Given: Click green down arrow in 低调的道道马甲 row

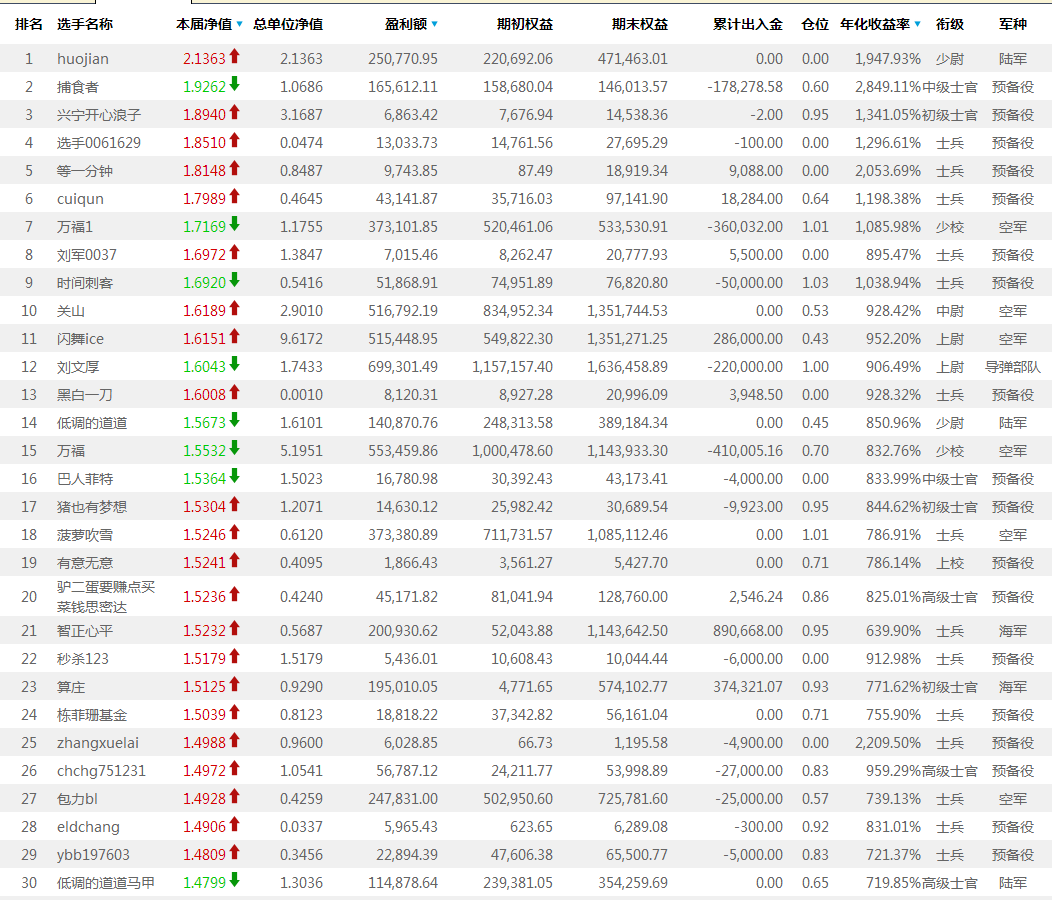Looking at the screenshot, I should coord(234,881).
